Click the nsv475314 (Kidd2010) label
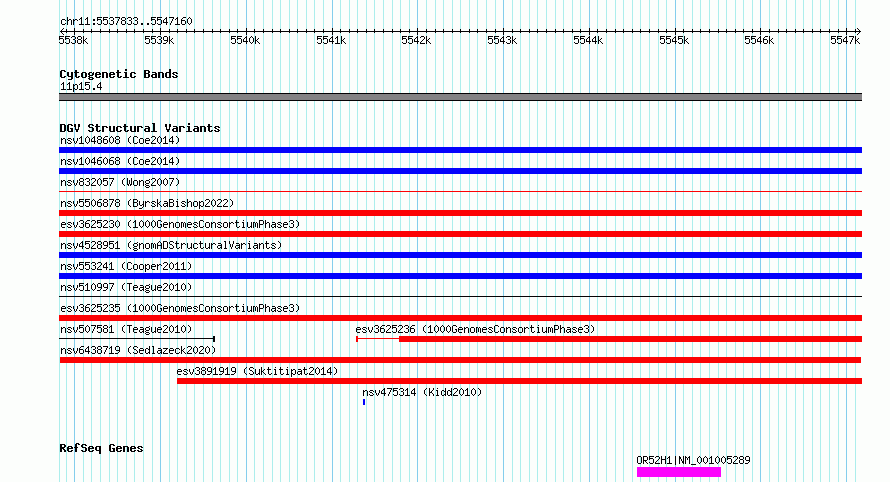The height and width of the screenshot is (482, 890). point(422,392)
